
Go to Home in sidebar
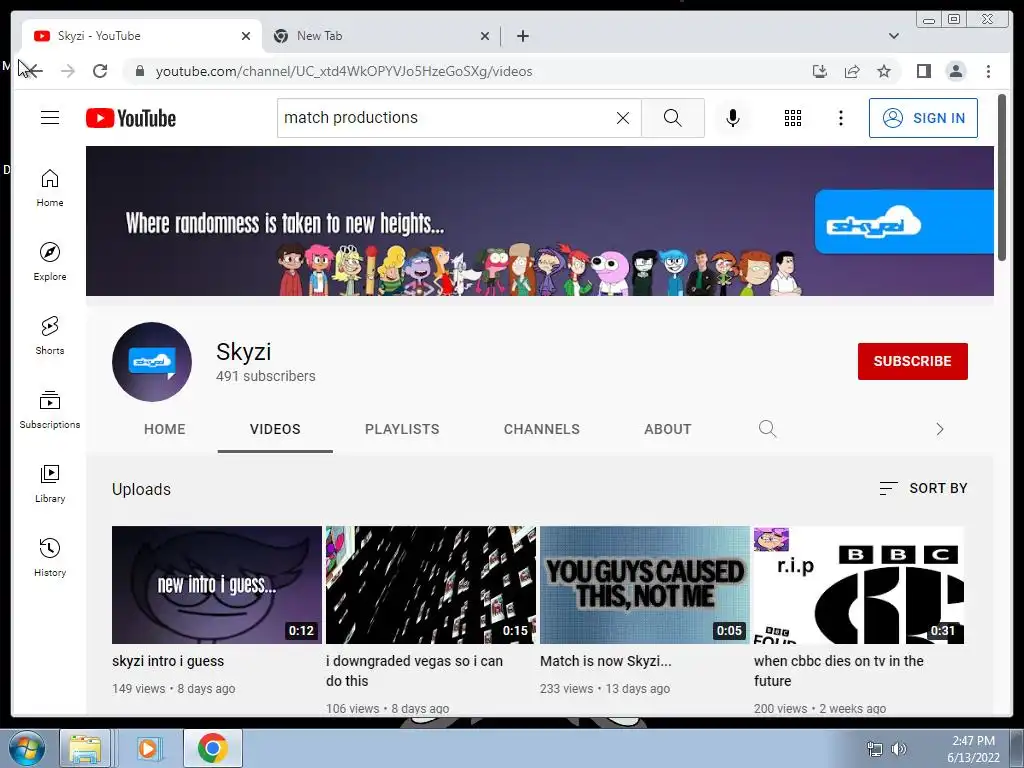pos(50,188)
